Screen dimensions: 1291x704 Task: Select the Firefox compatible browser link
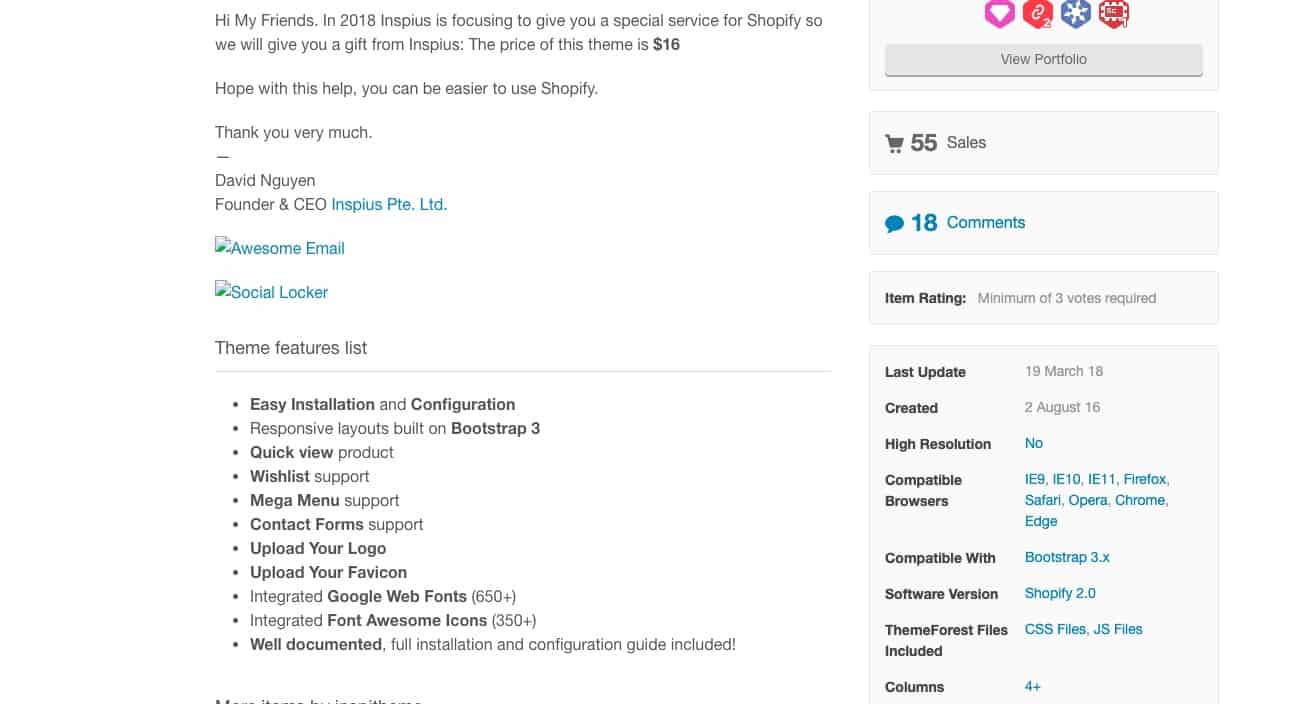pos(1146,479)
